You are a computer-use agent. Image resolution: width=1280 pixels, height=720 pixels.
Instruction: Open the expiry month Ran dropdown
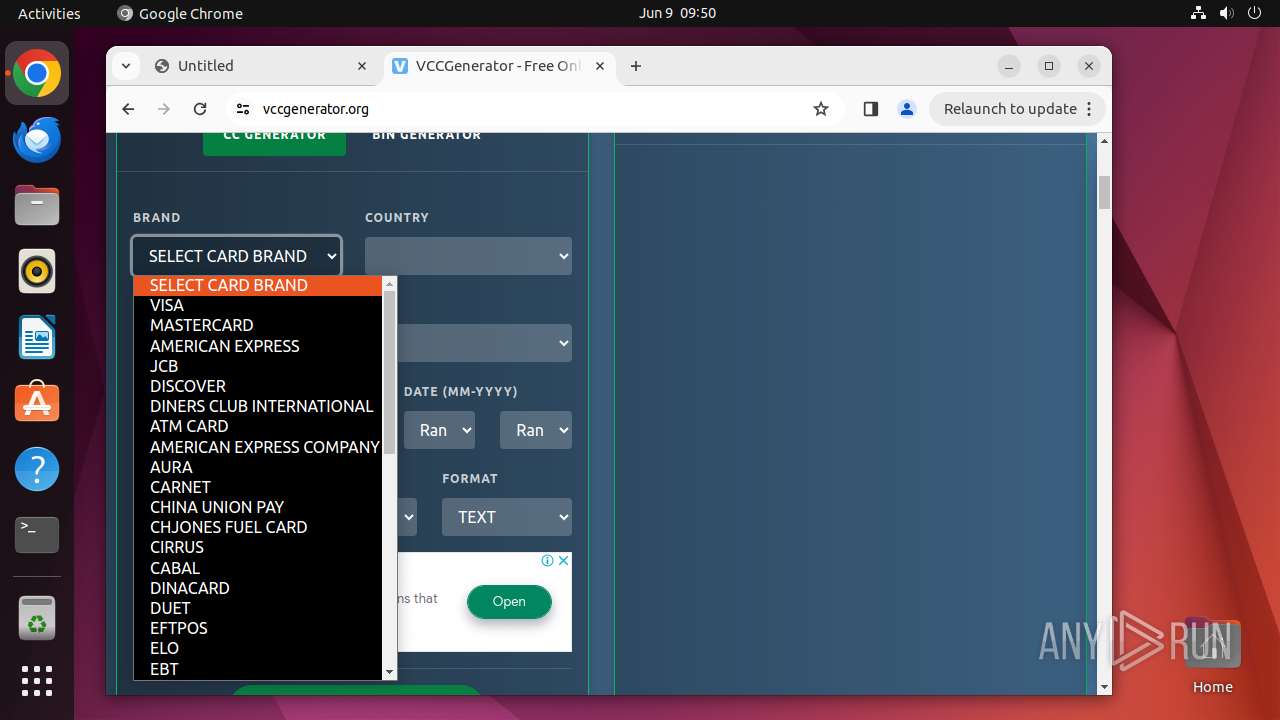click(x=439, y=430)
